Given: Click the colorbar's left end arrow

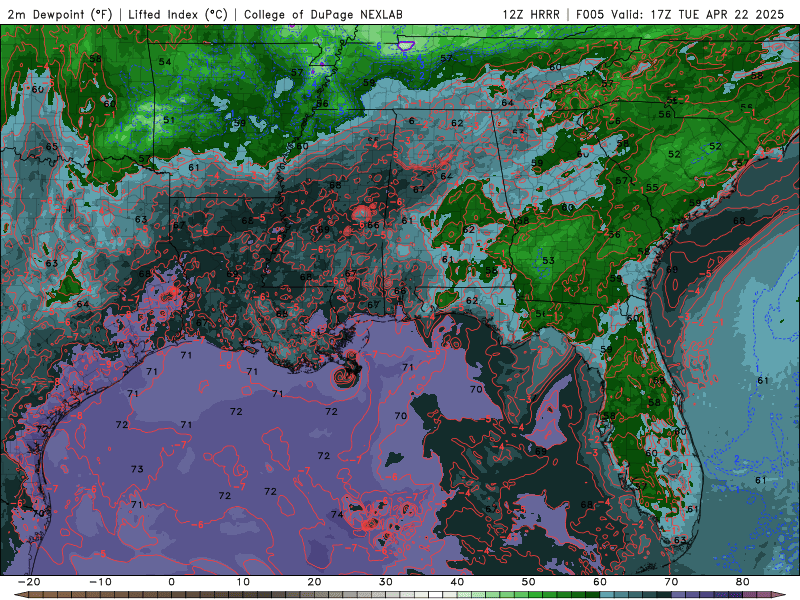Looking at the screenshot, I should 20,595.
